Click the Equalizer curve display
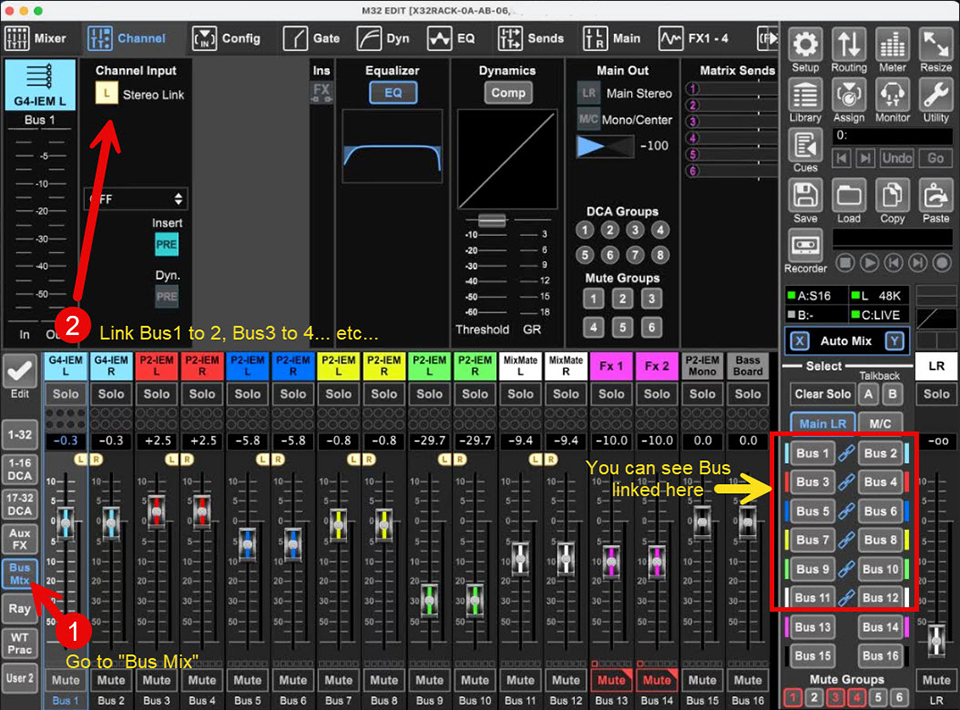 pos(392,146)
